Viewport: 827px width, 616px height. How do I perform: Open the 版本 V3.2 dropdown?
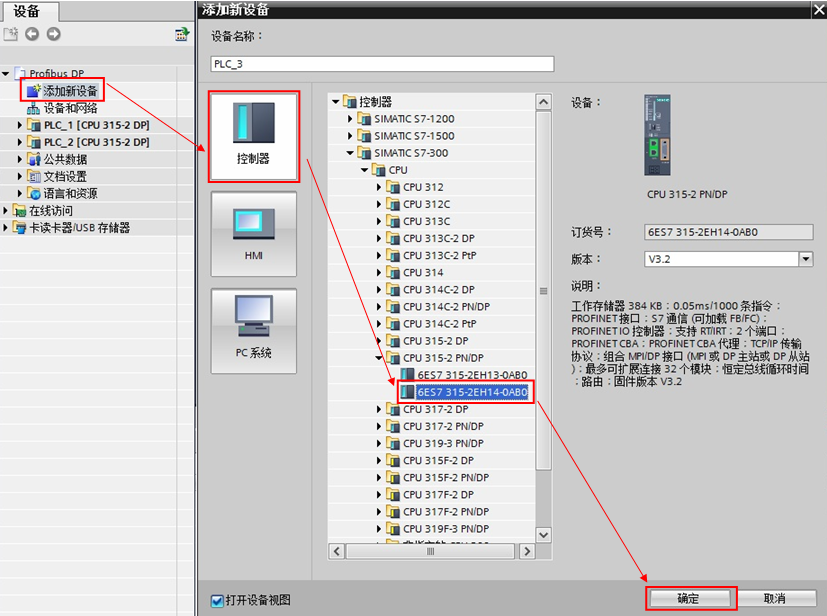pyautogui.click(x=805, y=259)
